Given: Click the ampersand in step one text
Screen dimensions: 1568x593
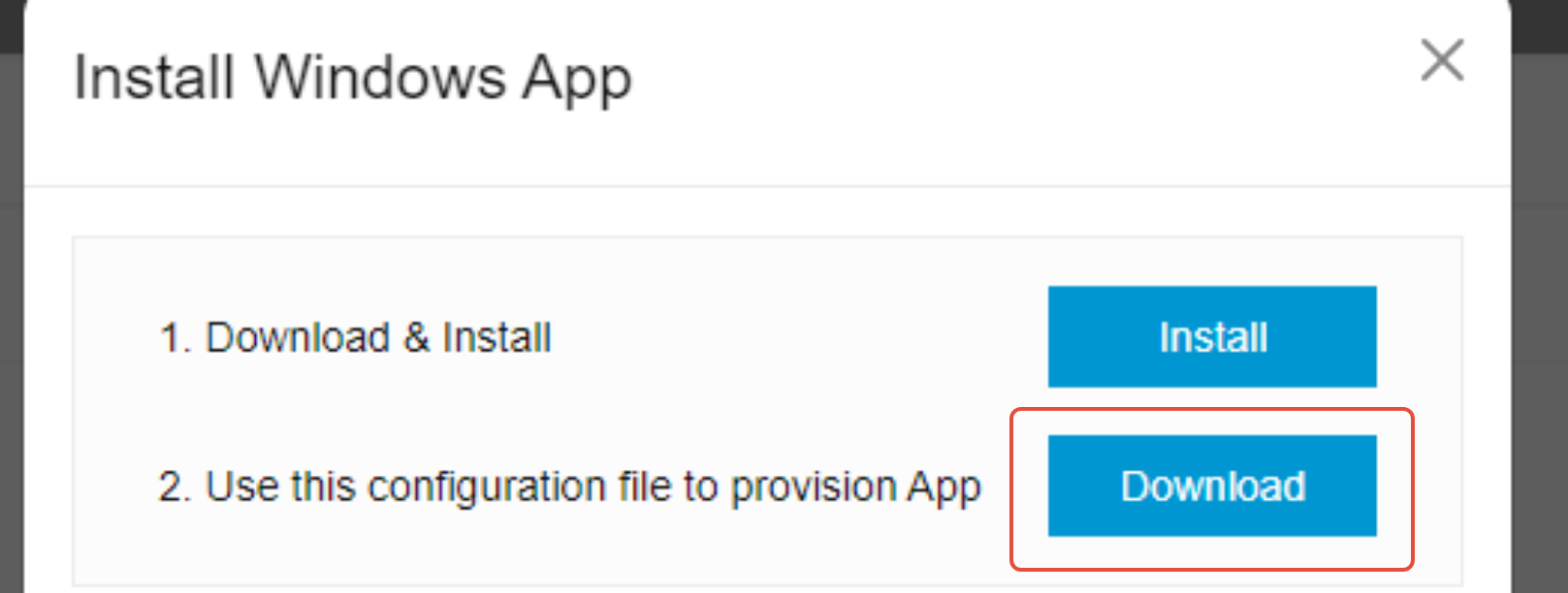Looking at the screenshot, I should click(x=417, y=338).
